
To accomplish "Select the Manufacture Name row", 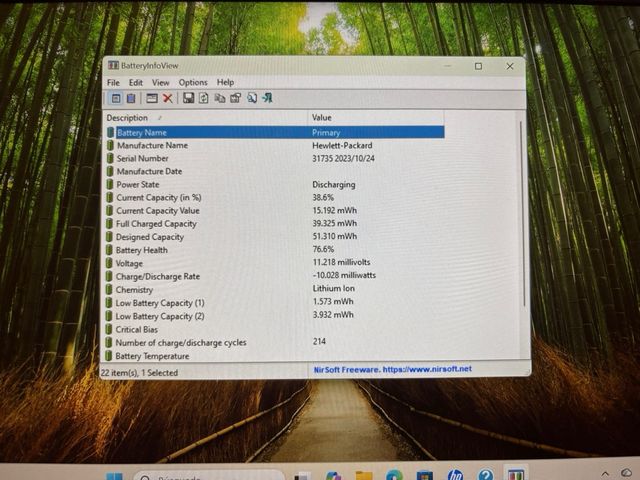I will tap(275, 145).
